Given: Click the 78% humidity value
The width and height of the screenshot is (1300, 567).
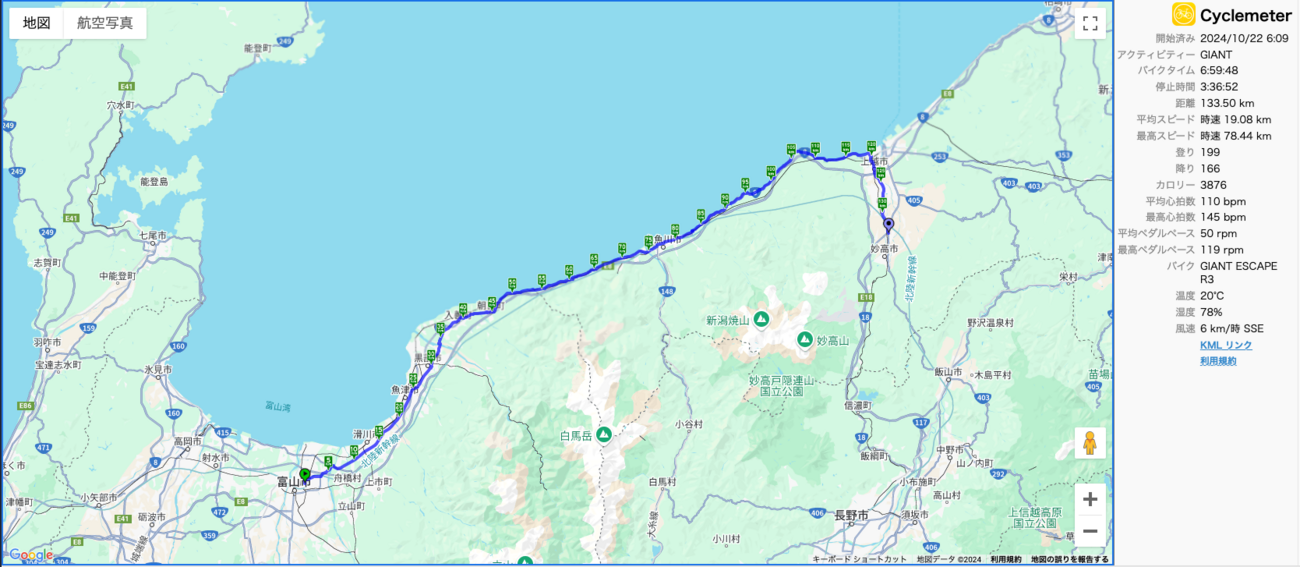Looking at the screenshot, I should coord(1211,312).
